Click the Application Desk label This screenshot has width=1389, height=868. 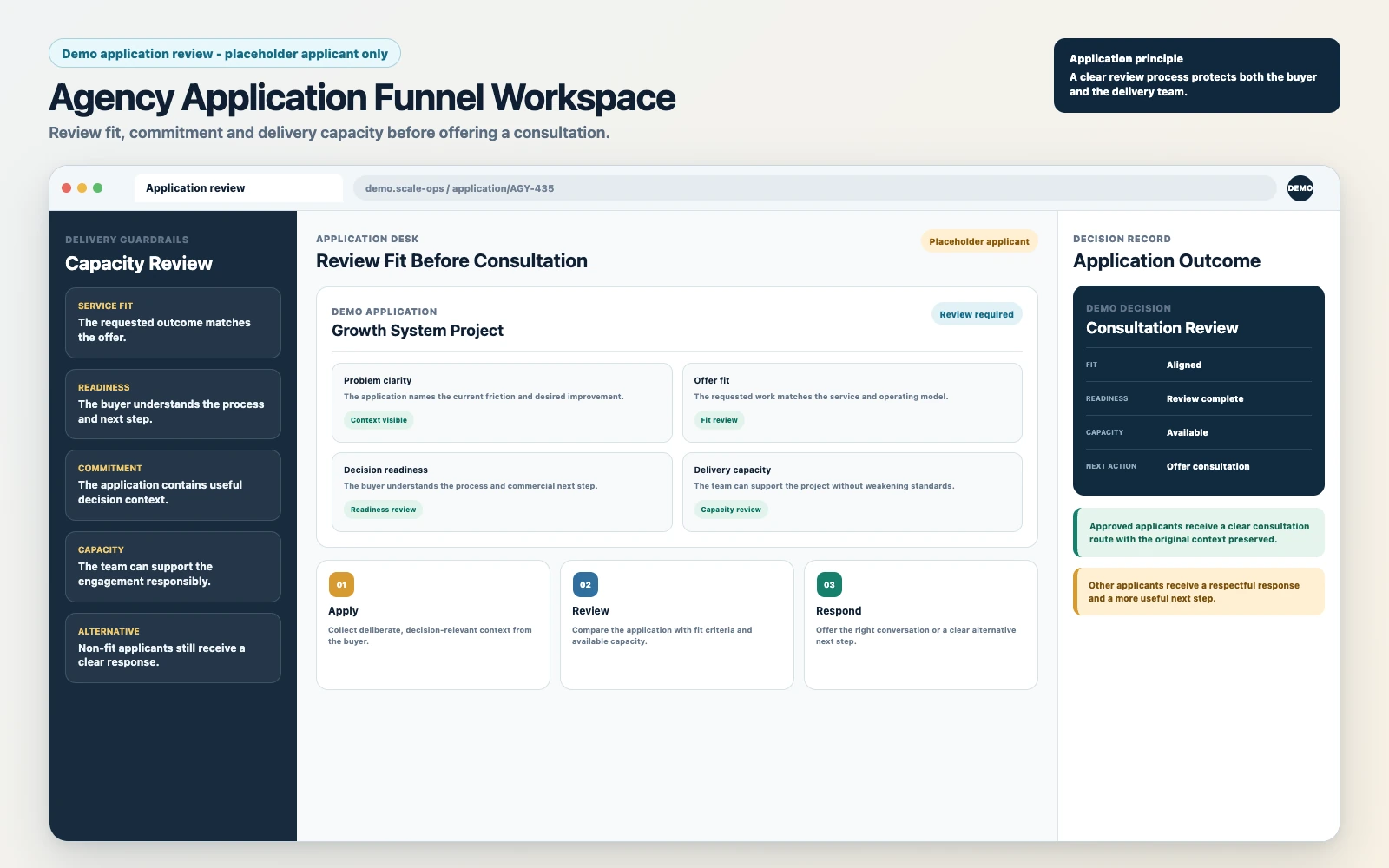(367, 239)
